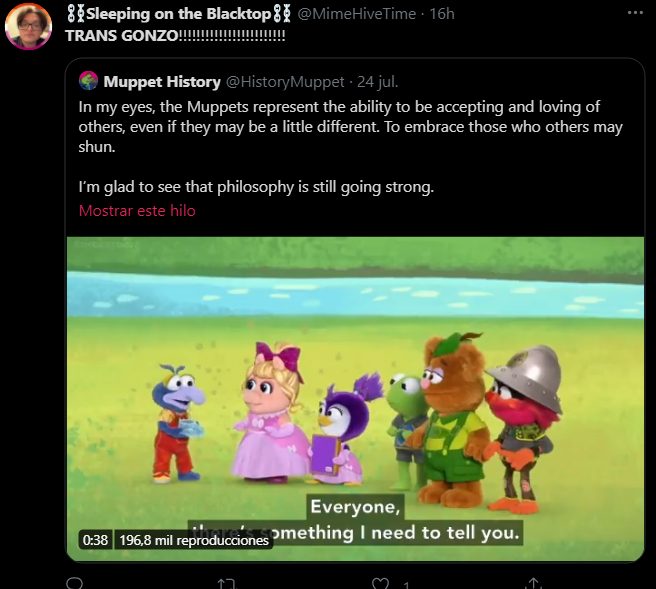Click the 0:38 video duration badge
Screen dimensions: 656x589
point(95,539)
